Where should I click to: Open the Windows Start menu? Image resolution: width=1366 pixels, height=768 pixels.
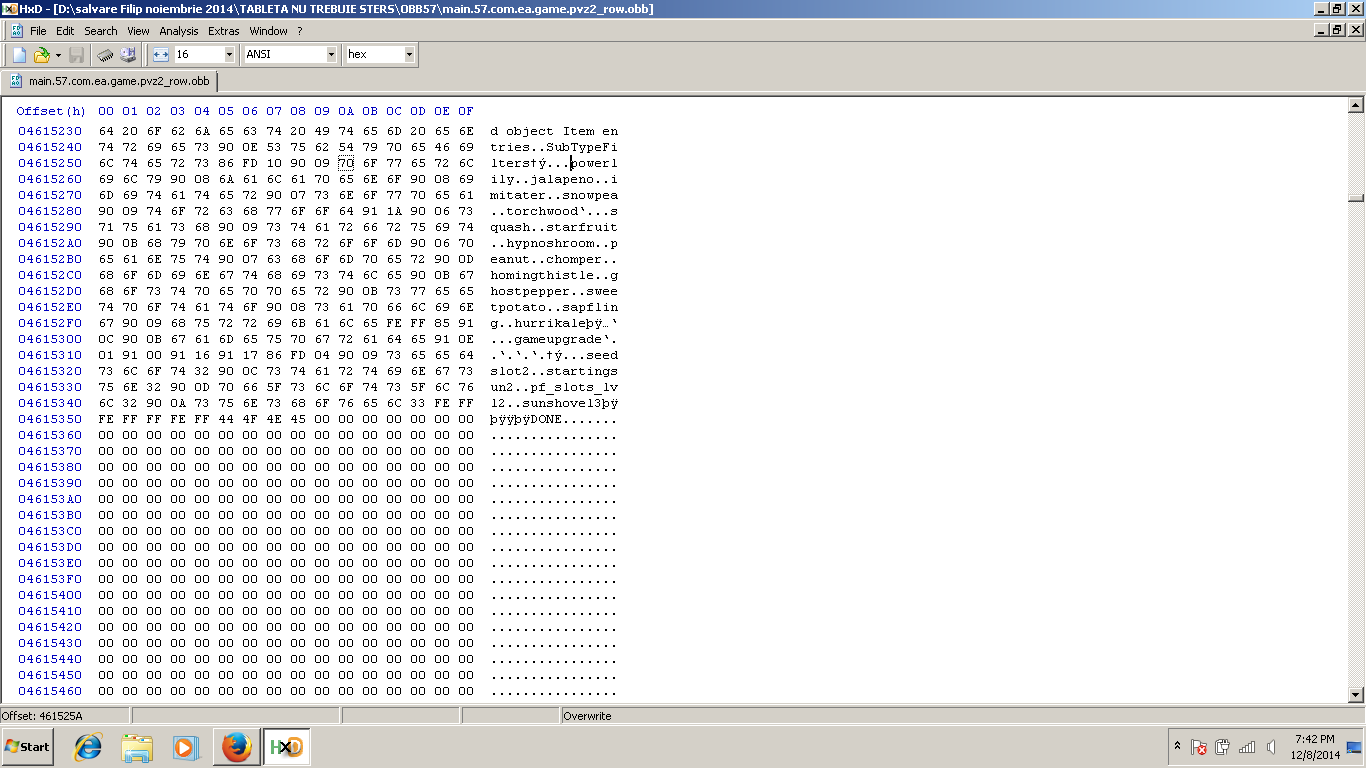click(27, 747)
